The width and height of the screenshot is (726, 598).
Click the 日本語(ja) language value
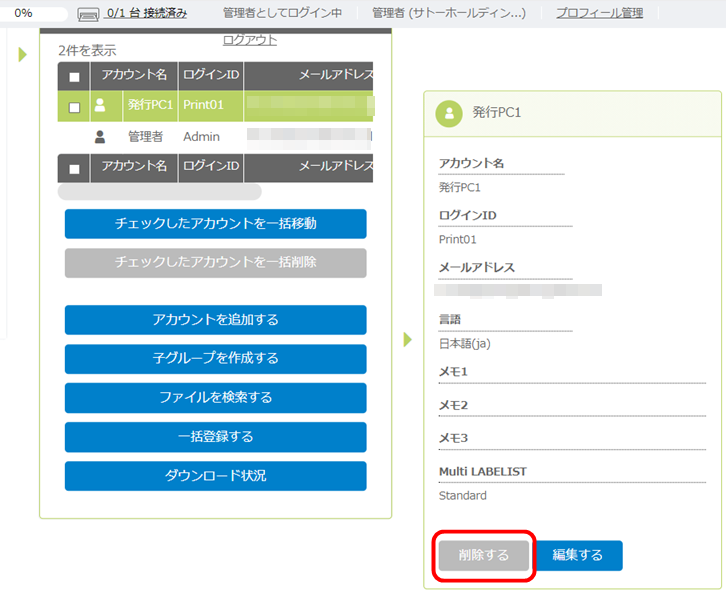click(x=464, y=343)
